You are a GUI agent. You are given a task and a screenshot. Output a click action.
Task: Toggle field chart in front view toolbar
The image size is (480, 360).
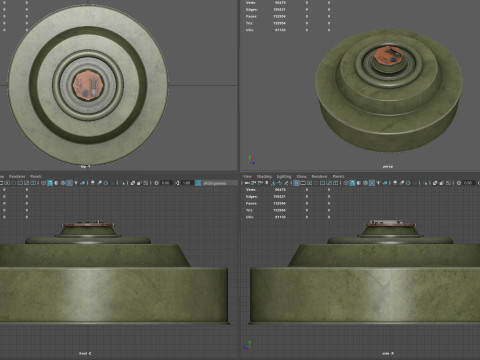click(x=20, y=183)
